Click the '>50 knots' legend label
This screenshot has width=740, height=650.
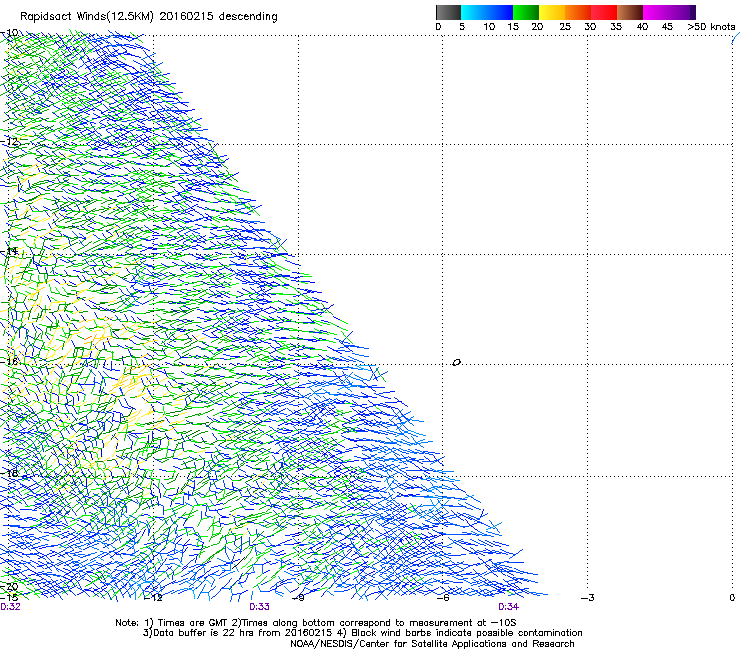tap(711, 27)
